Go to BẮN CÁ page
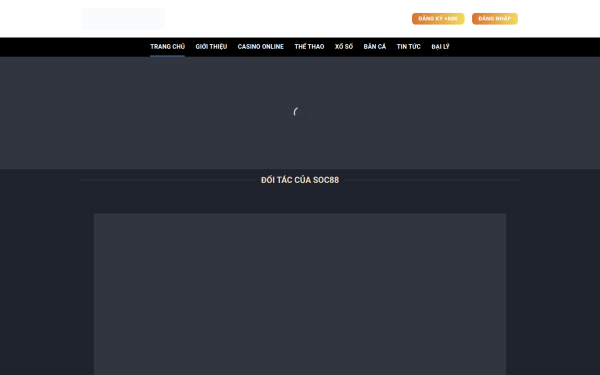This screenshot has width=600, height=375. (x=375, y=47)
